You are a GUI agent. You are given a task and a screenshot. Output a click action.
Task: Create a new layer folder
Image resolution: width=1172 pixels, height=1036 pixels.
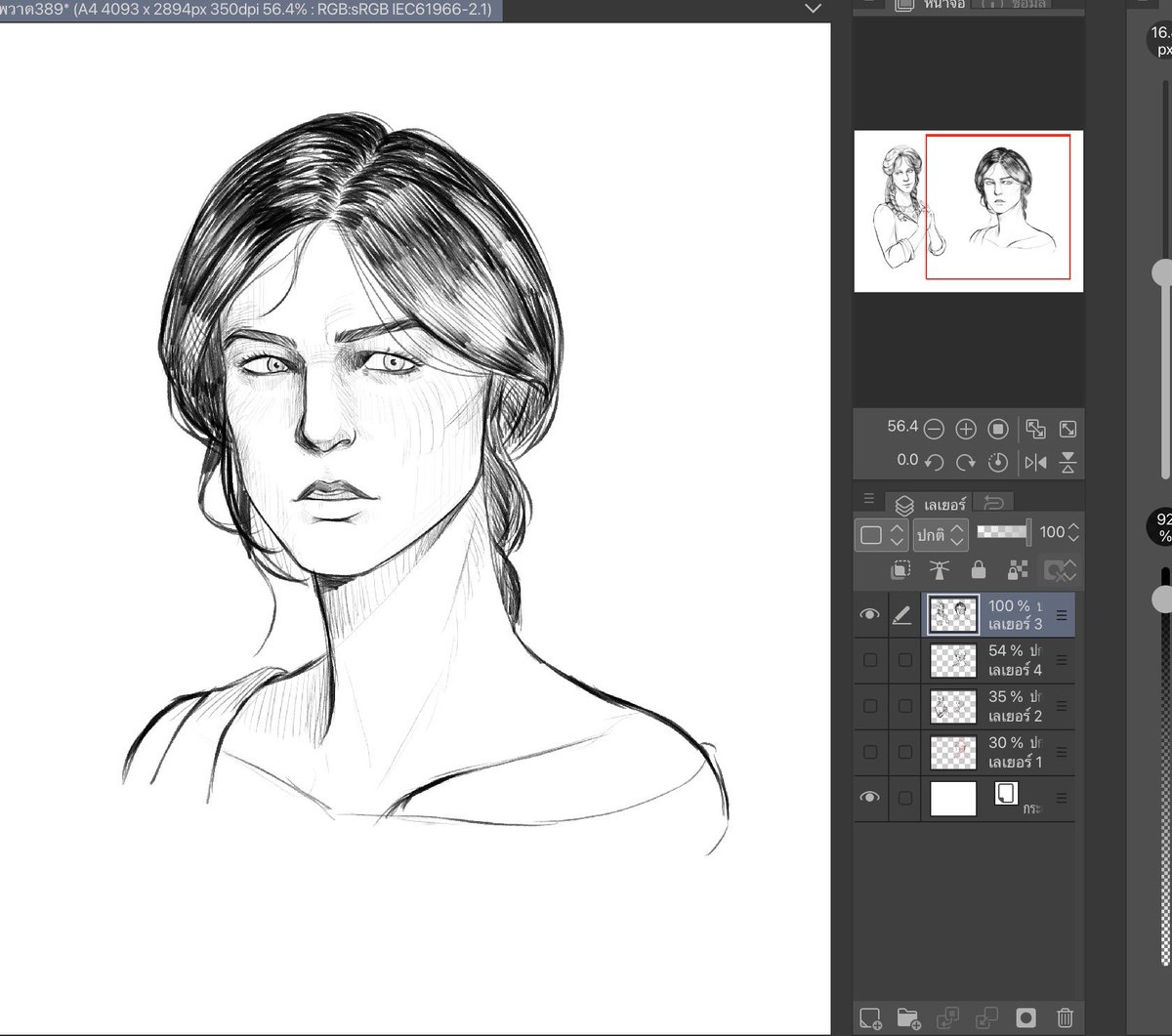click(908, 1017)
